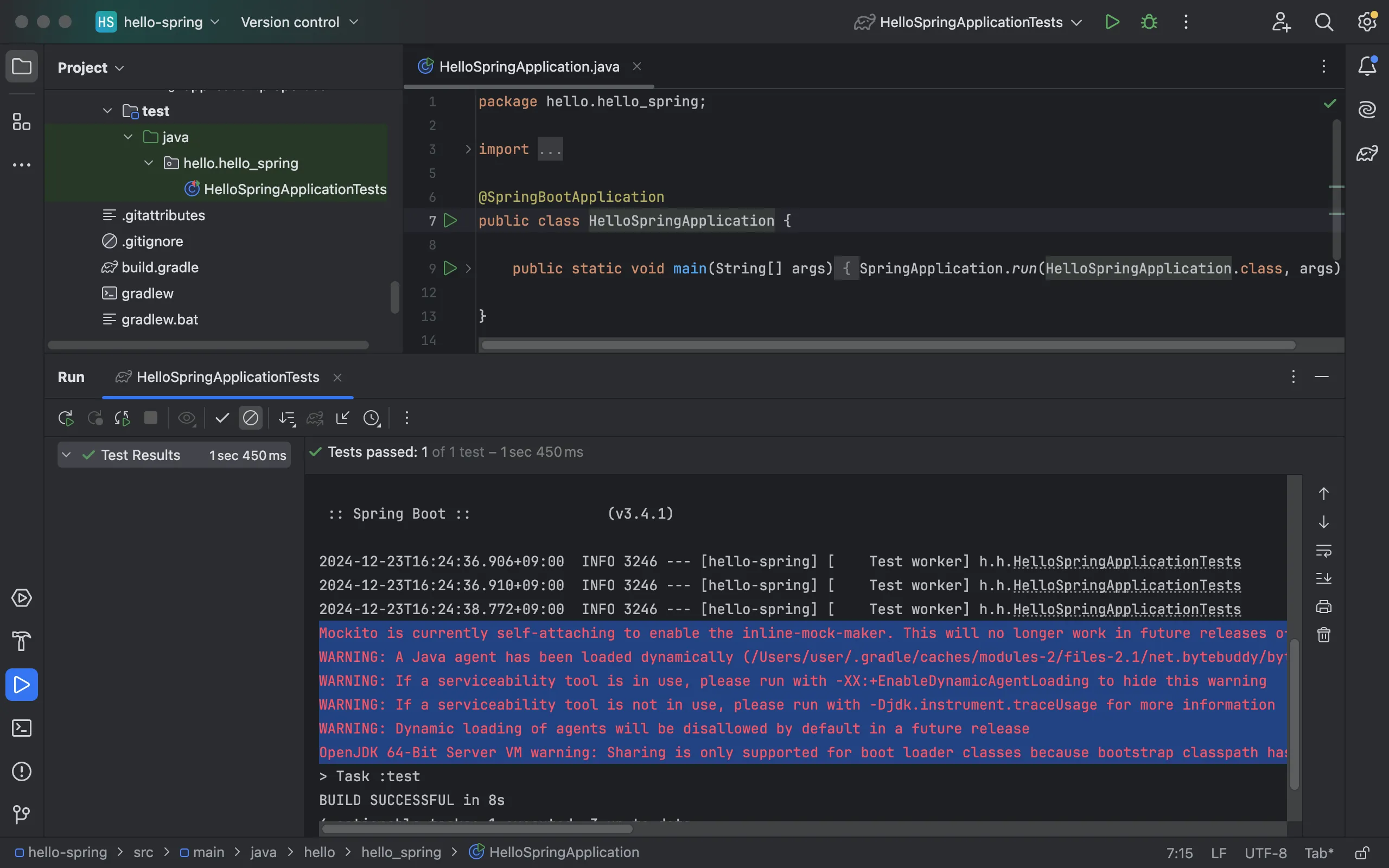Viewport: 1389px width, 868px height.
Task: Toggle Show Passed tests checkmark
Action: 222,418
